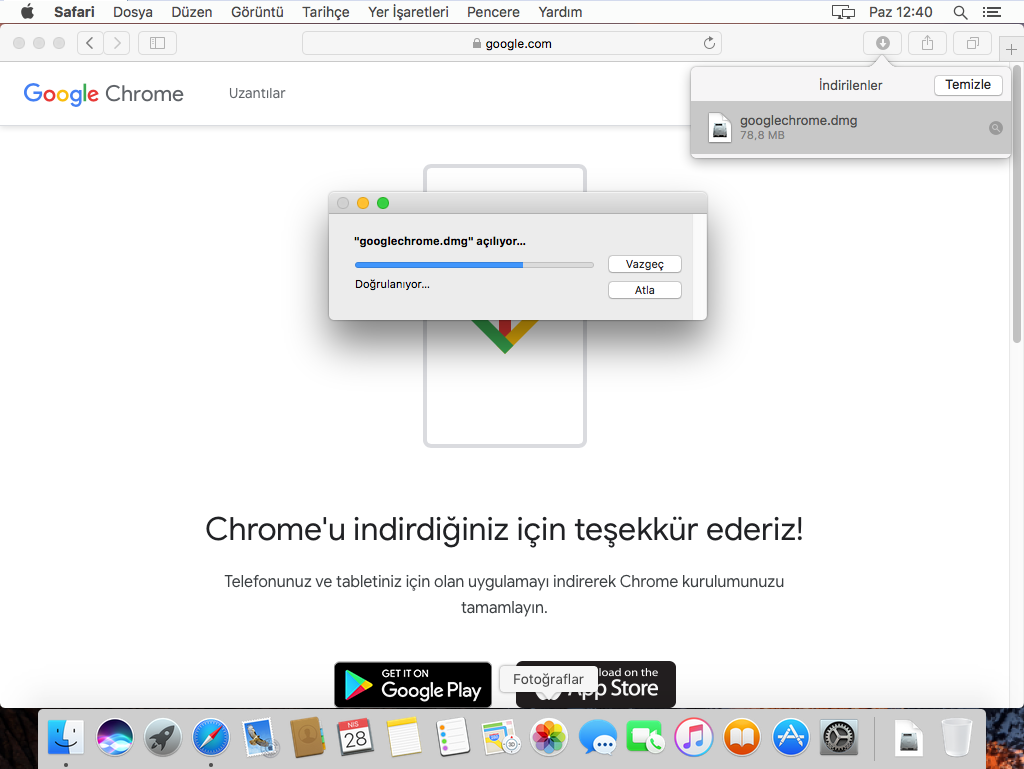
Task: Reload the page with refresh icon
Action: (x=709, y=43)
